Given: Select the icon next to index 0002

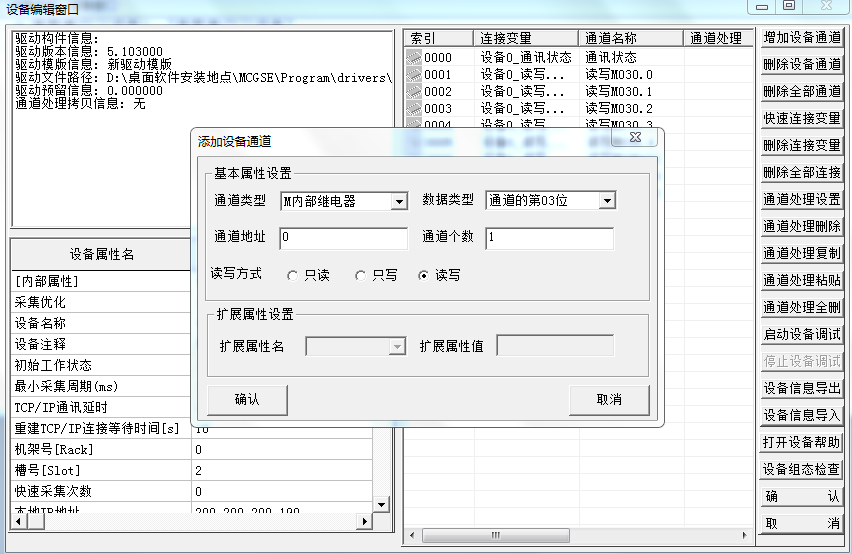Looking at the screenshot, I should (x=414, y=92).
